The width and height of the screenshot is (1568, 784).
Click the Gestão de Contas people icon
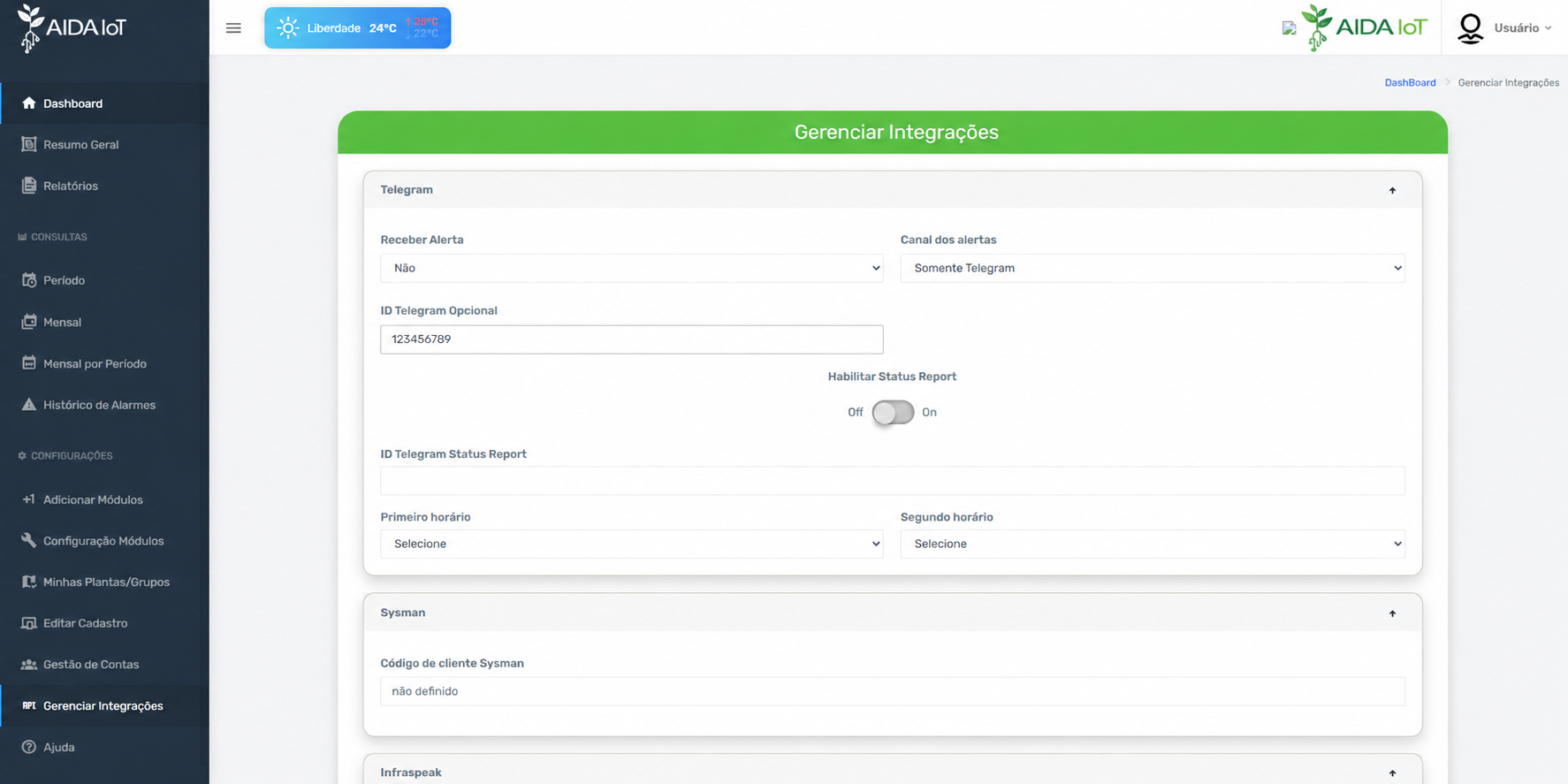[x=29, y=665]
